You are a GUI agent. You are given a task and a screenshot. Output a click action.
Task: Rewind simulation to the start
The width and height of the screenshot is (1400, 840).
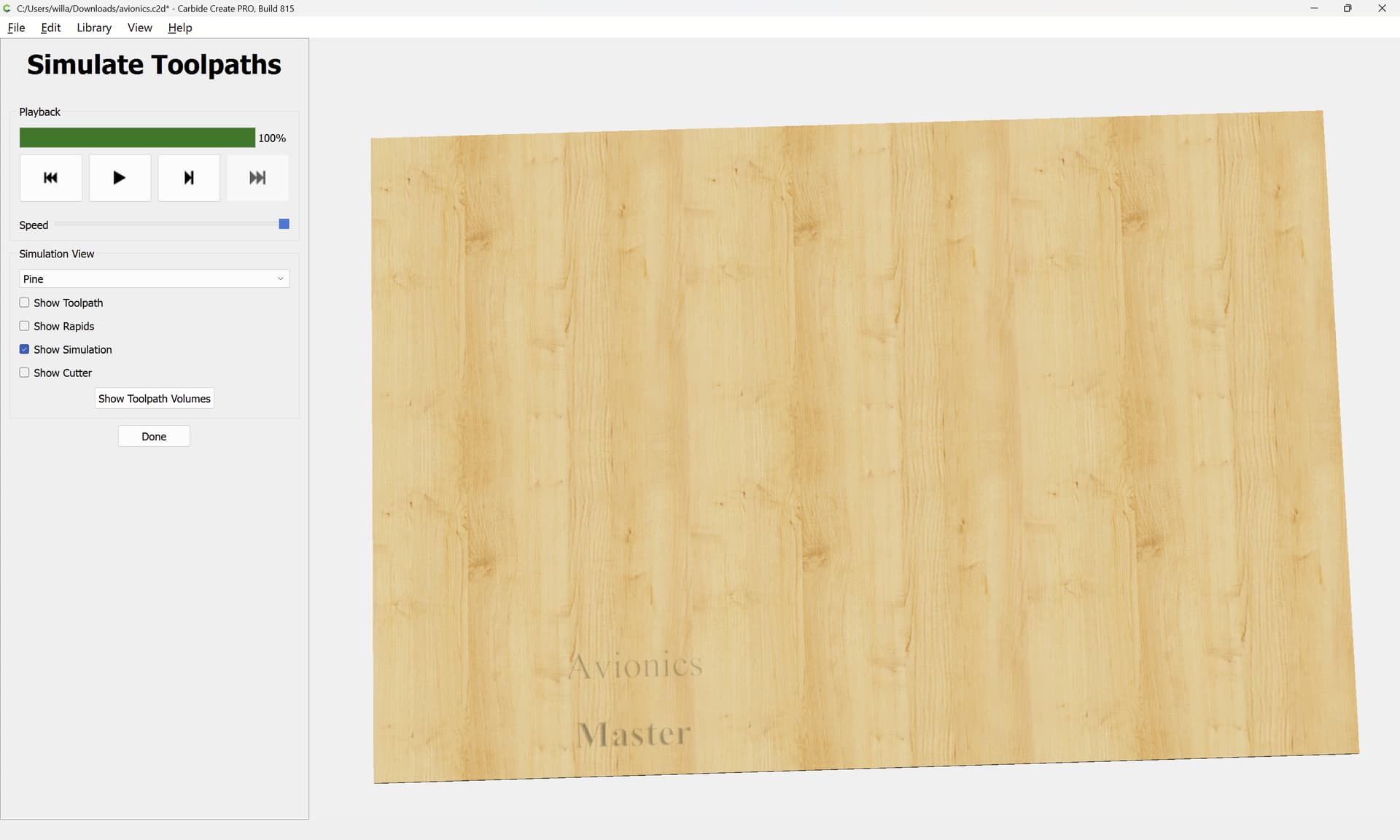click(50, 177)
